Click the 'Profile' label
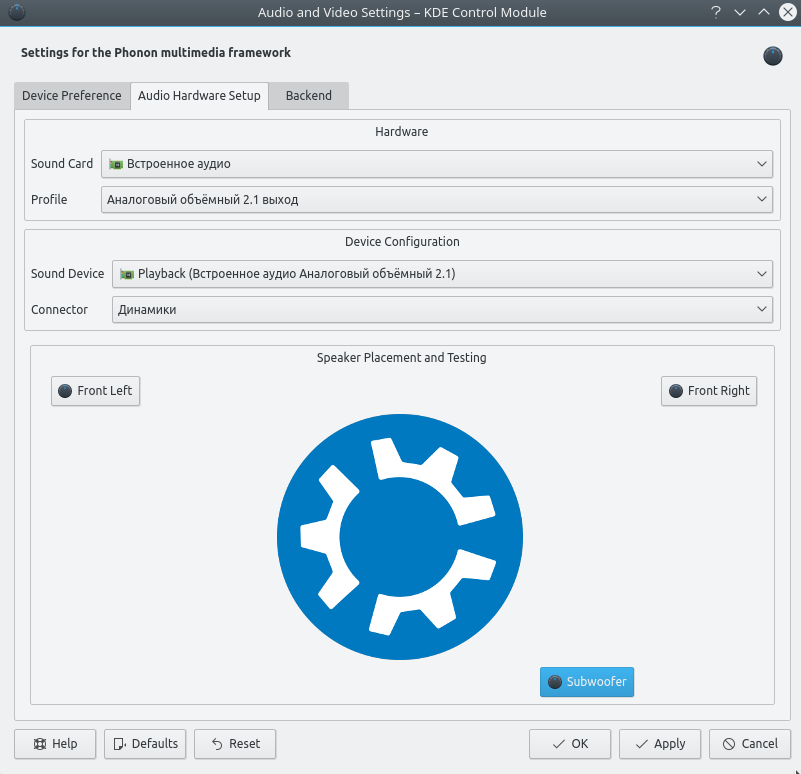This screenshot has width=801, height=774. (x=49, y=200)
